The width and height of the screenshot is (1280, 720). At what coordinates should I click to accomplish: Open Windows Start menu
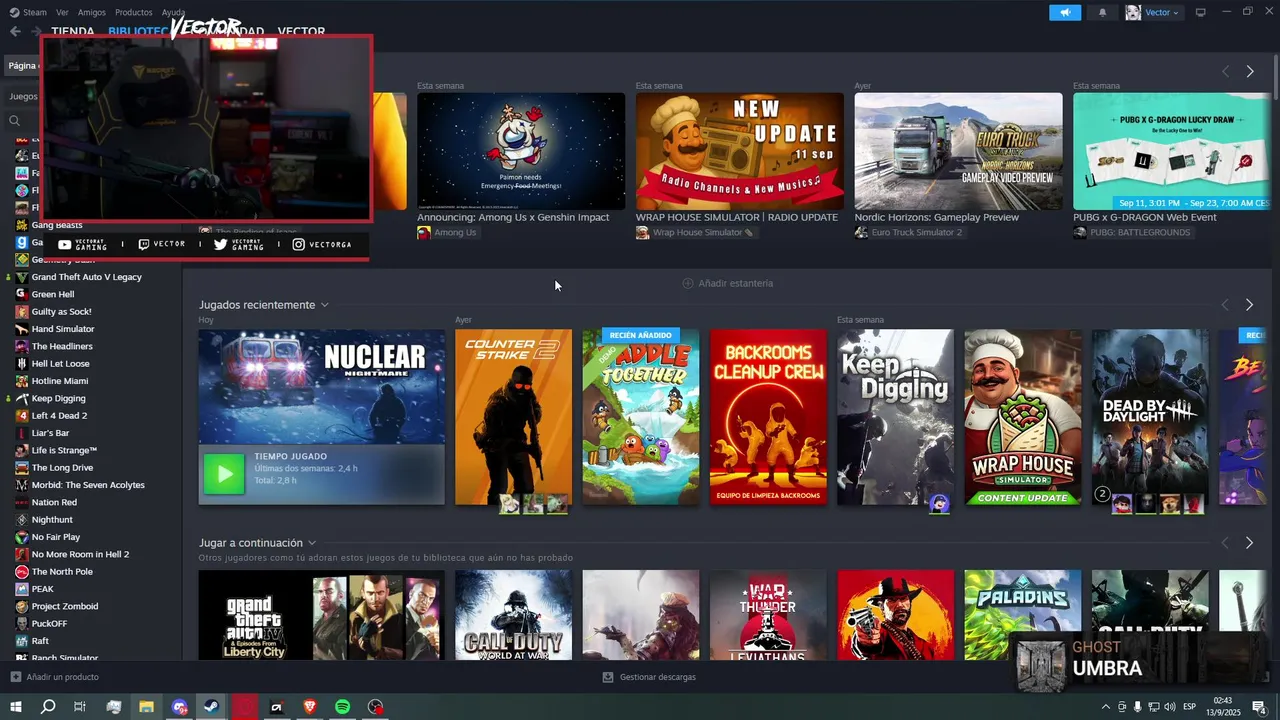click(x=15, y=707)
